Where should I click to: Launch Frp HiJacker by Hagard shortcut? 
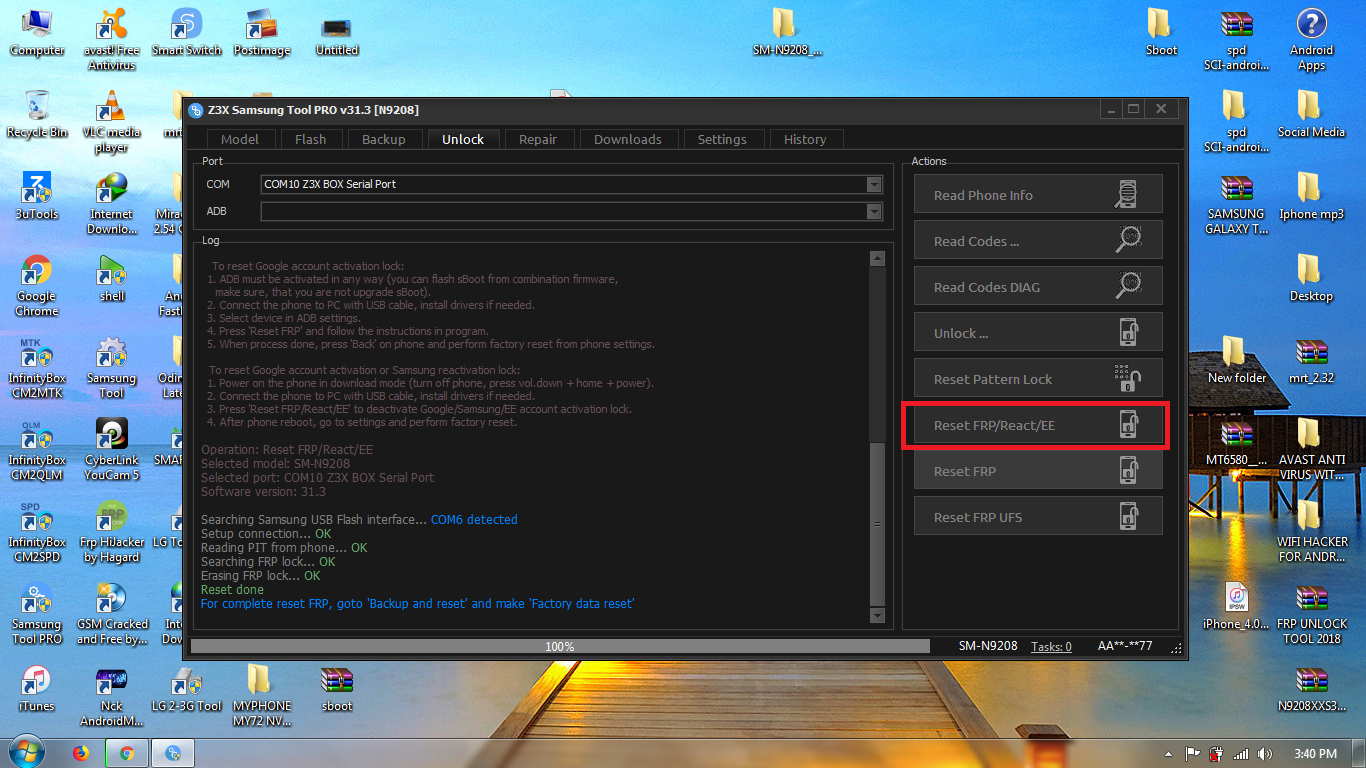111,532
